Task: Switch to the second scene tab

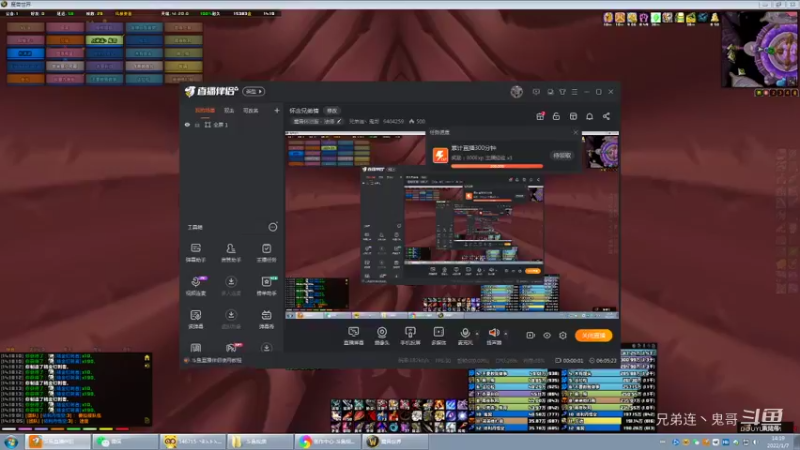Action: (x=229, y=111)
